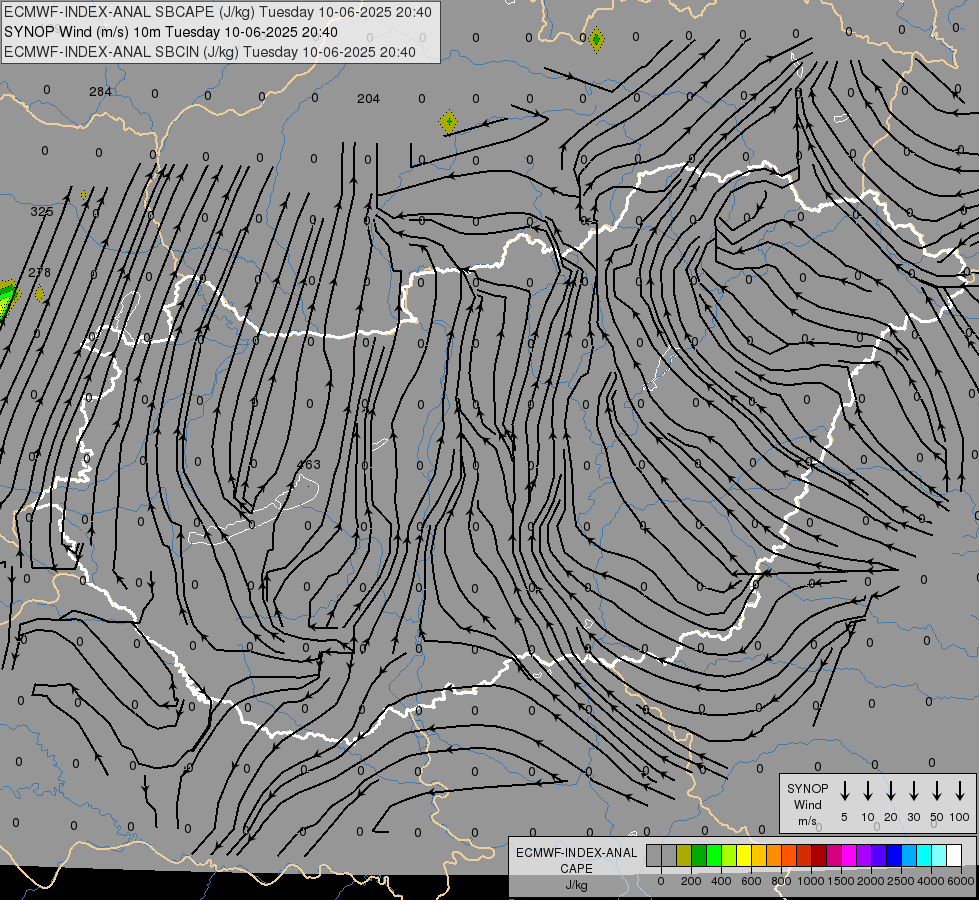Click the 6000 tick on CAPE scale

[961, 881]
